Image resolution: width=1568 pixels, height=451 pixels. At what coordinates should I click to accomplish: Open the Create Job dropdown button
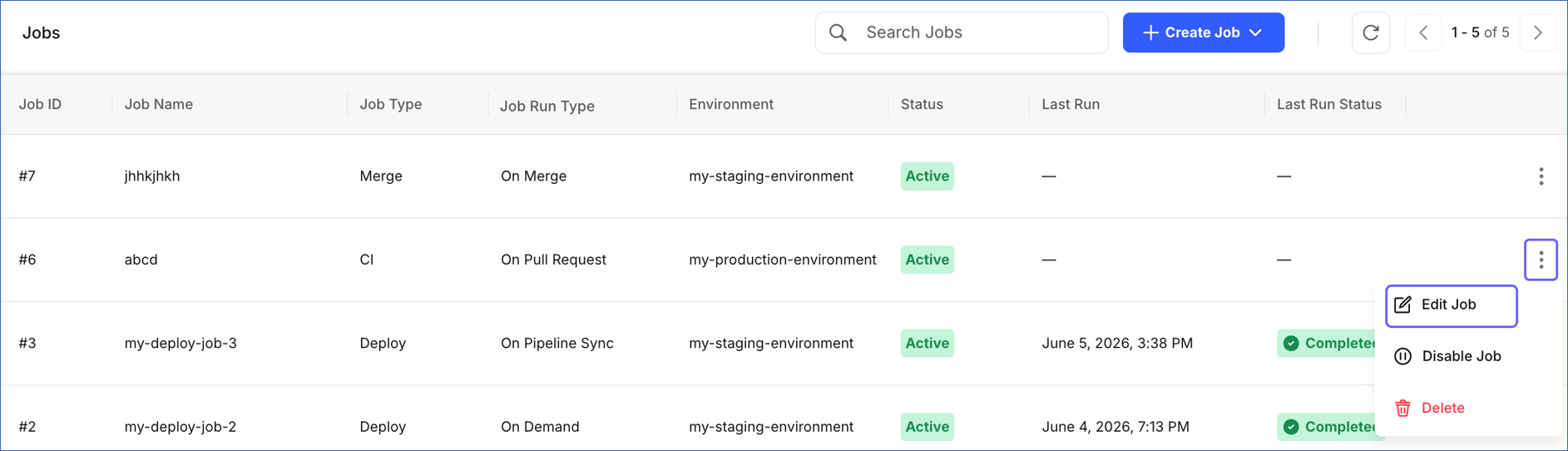click(1203, 32)
